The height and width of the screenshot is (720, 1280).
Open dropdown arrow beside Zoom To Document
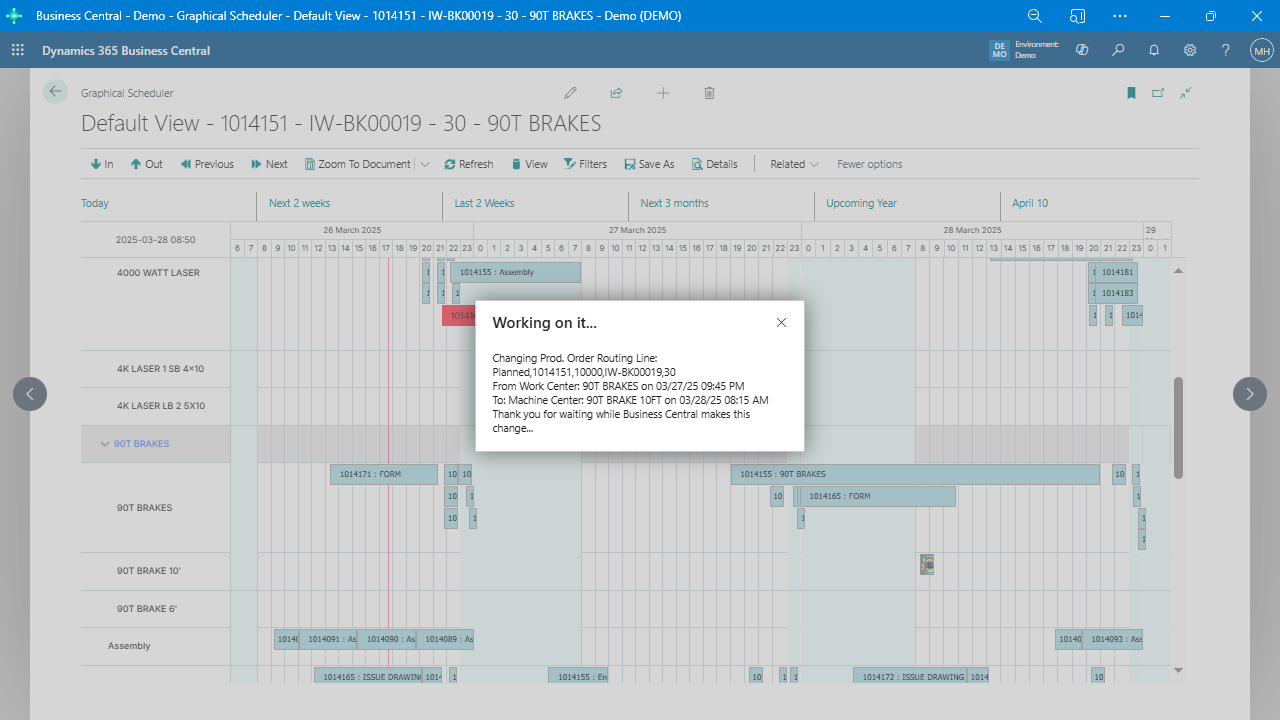(x=425, y=164)
